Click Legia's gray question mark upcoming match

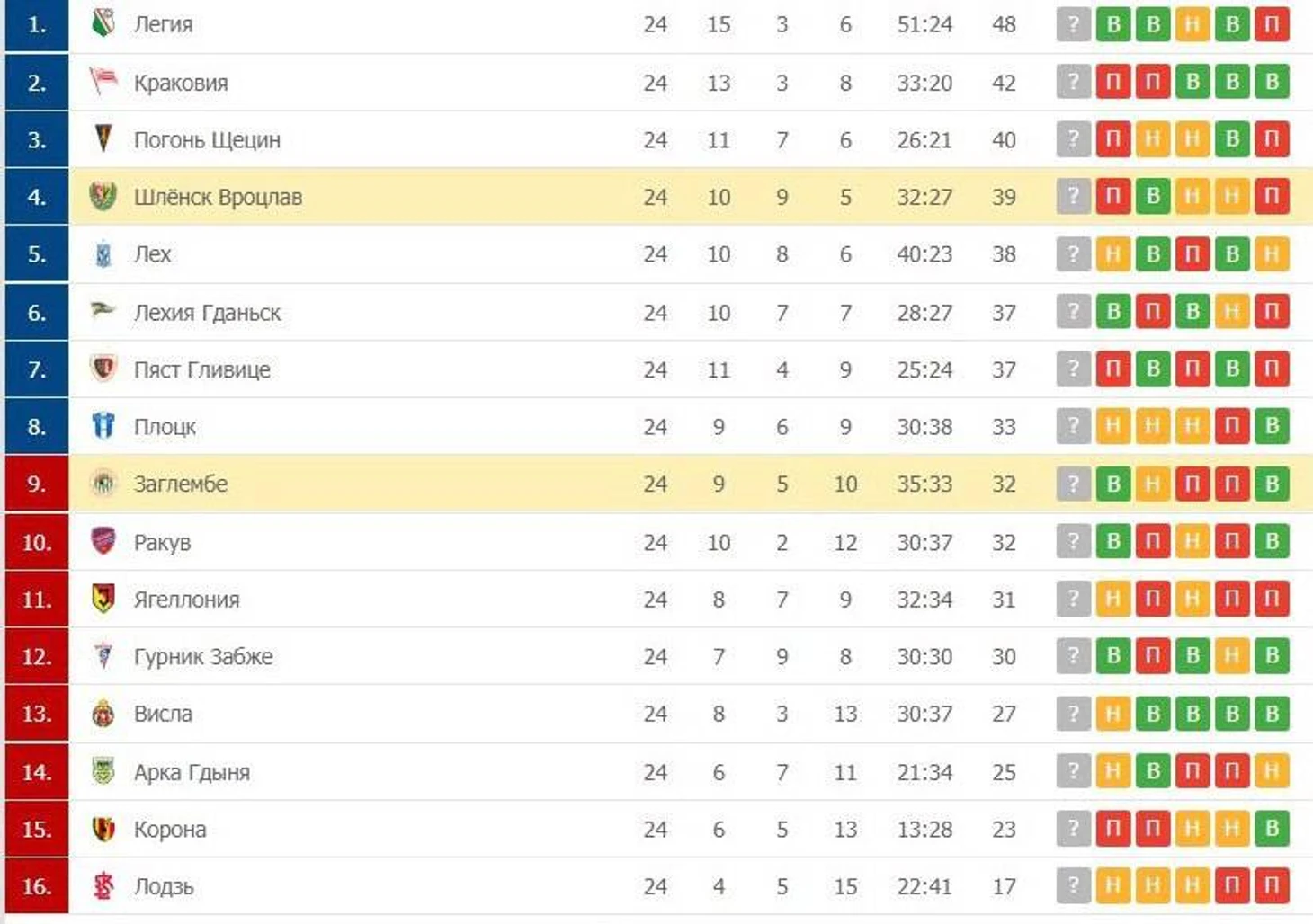tap(1073, 24)
